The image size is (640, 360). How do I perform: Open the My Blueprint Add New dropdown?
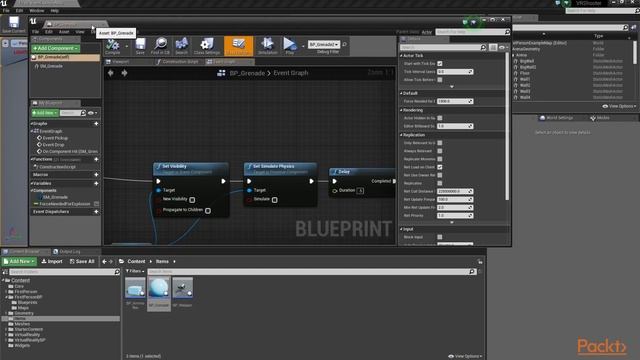(45, 113)
